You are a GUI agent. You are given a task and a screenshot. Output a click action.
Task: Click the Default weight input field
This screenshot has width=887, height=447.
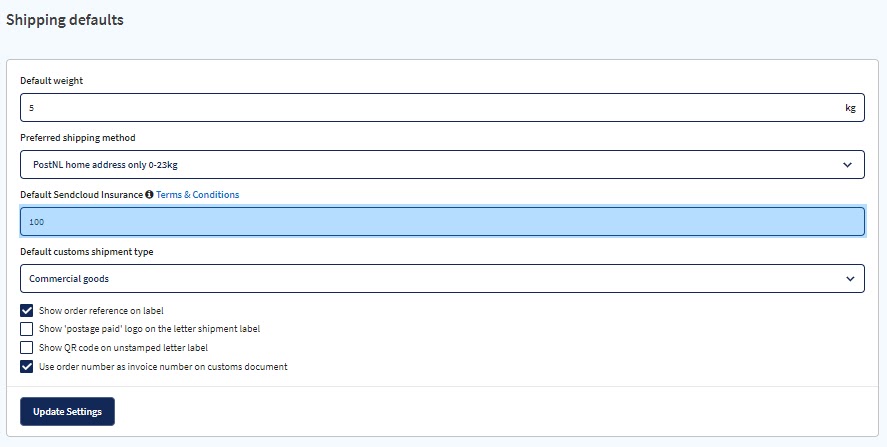pyautogui.click(x=442, y=108)
